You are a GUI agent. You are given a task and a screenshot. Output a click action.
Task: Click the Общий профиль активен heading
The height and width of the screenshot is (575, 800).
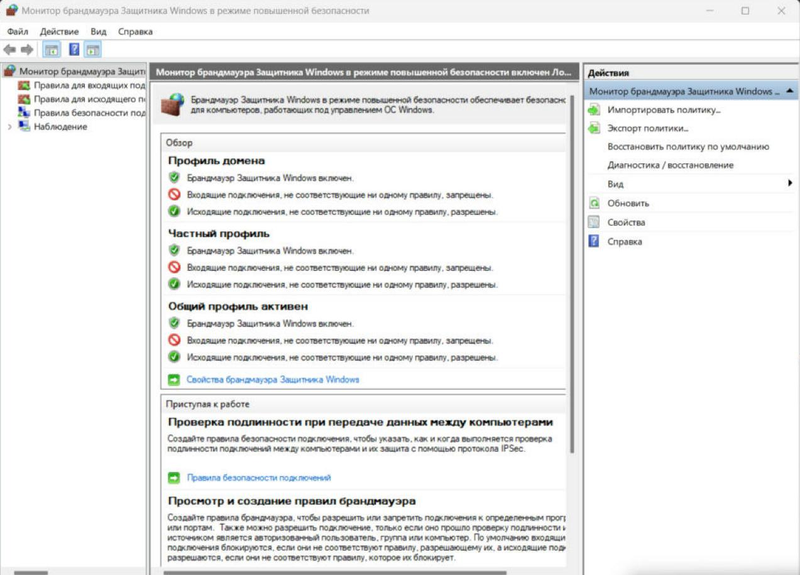(x=238, y=307)
